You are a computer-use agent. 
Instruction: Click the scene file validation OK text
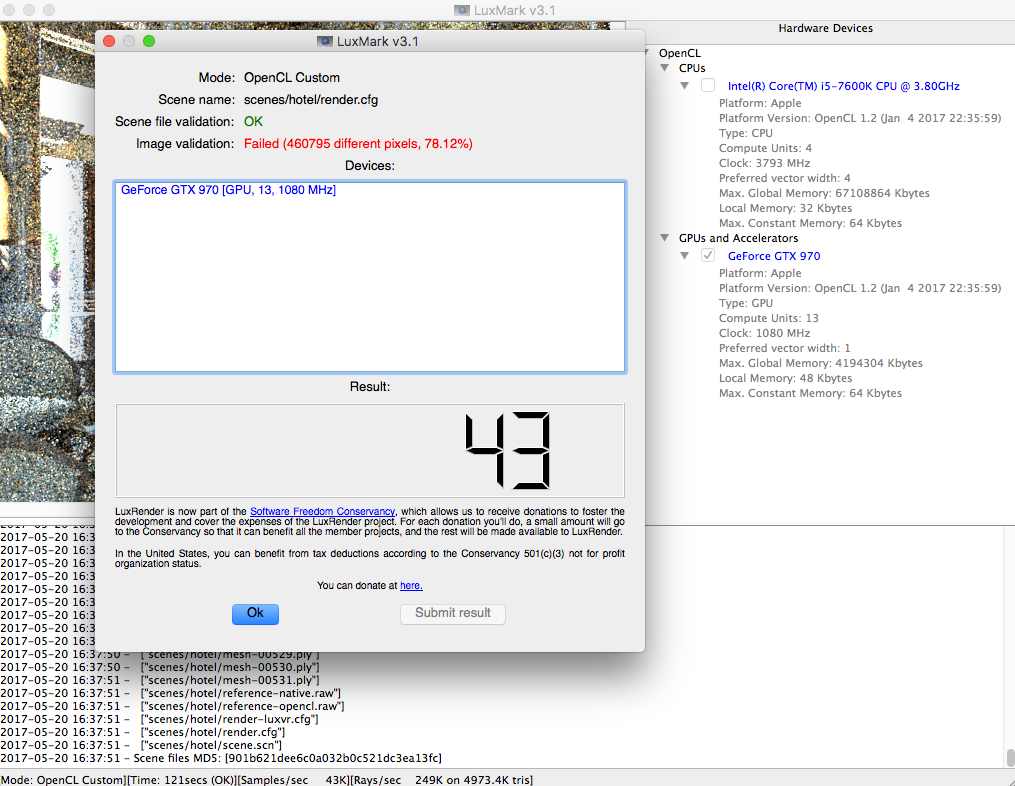253,122
